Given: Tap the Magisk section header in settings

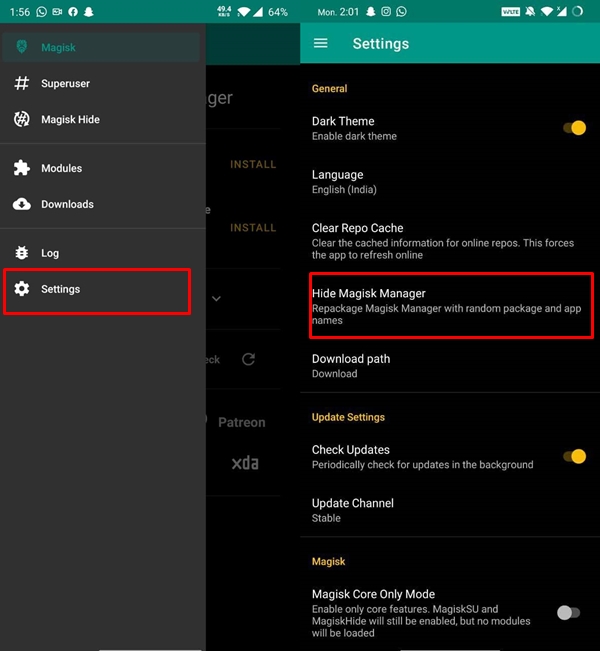Looking at the screenshot, I should [x=328, y=562].
